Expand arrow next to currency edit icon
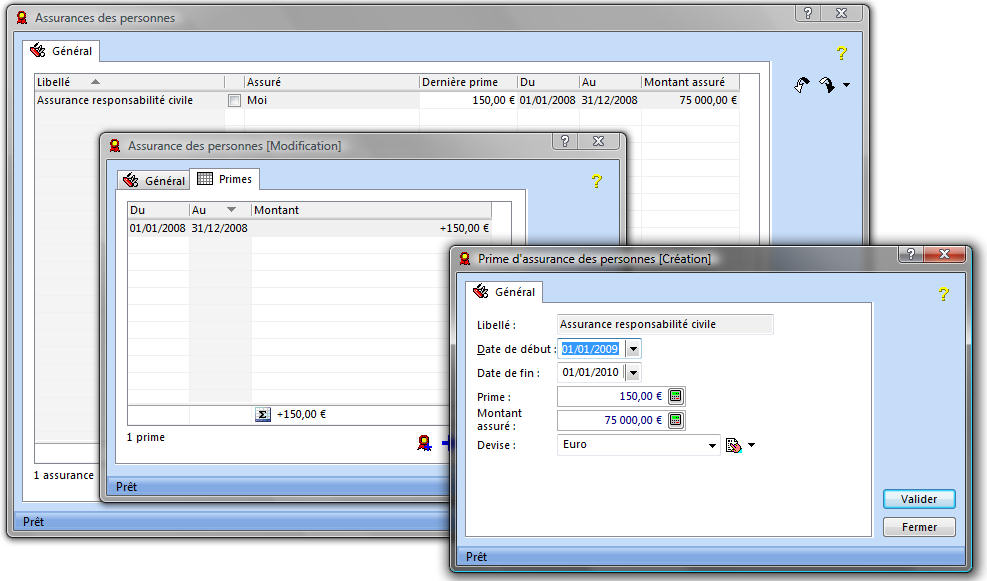Image resolution: width=987 pixels, height=581 pixels. click(751, 445)
